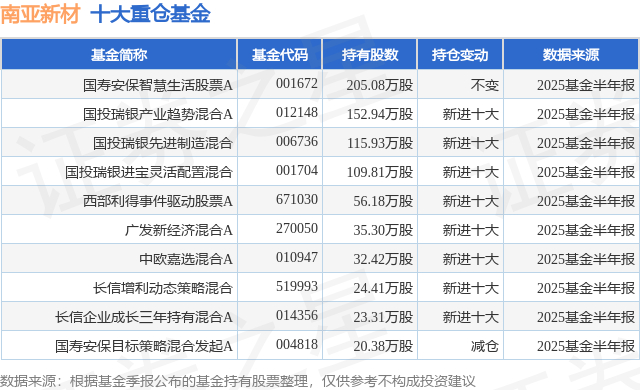The height and width of the screenshot is (390, 640).
Task: Select fund name 西部利得事件驱动股票A
Action: [x=158, y=201]
